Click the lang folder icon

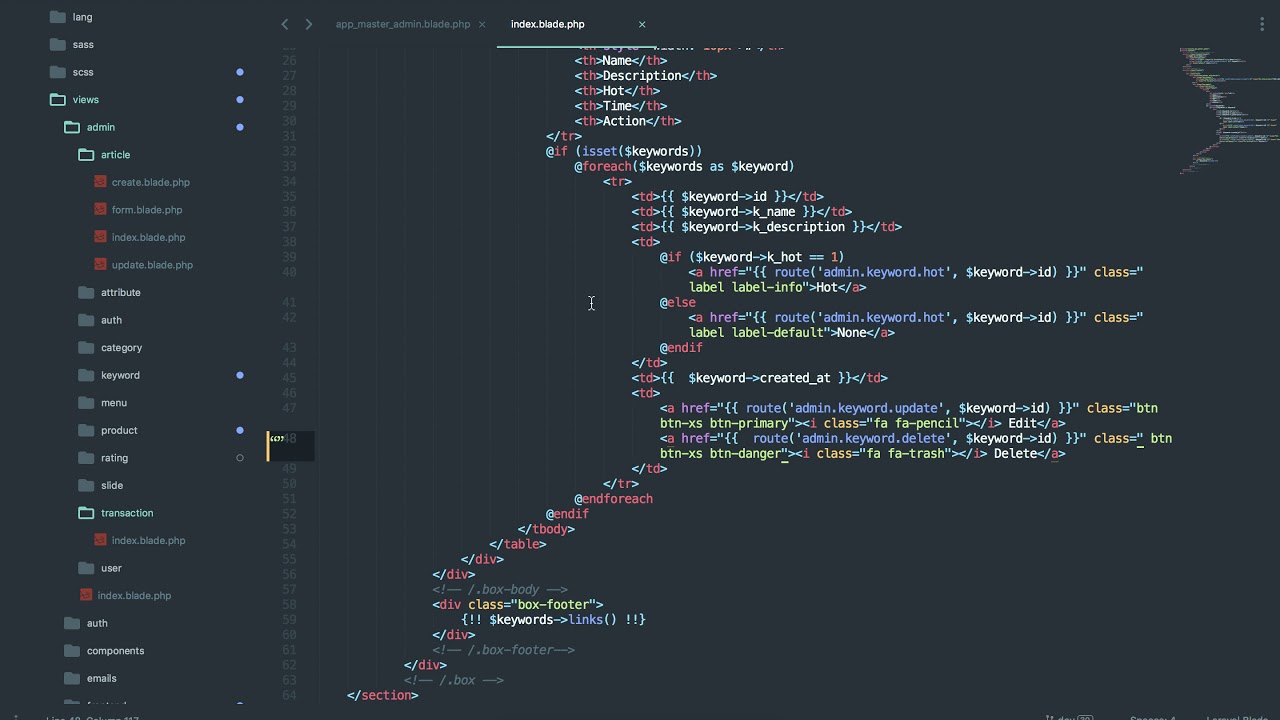[57, 17]
